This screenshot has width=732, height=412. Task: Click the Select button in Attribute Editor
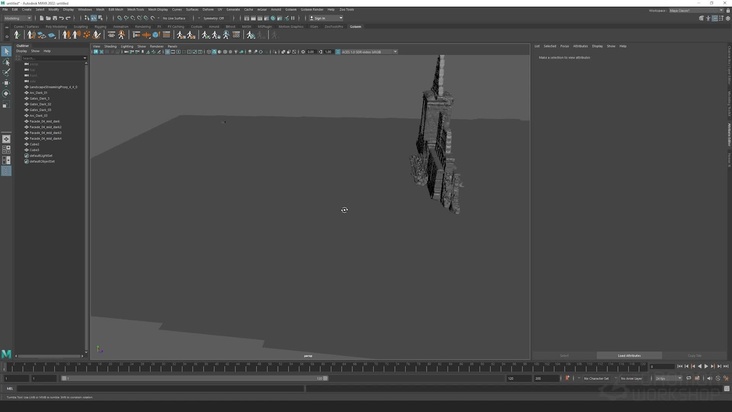(x=564, y=356)
